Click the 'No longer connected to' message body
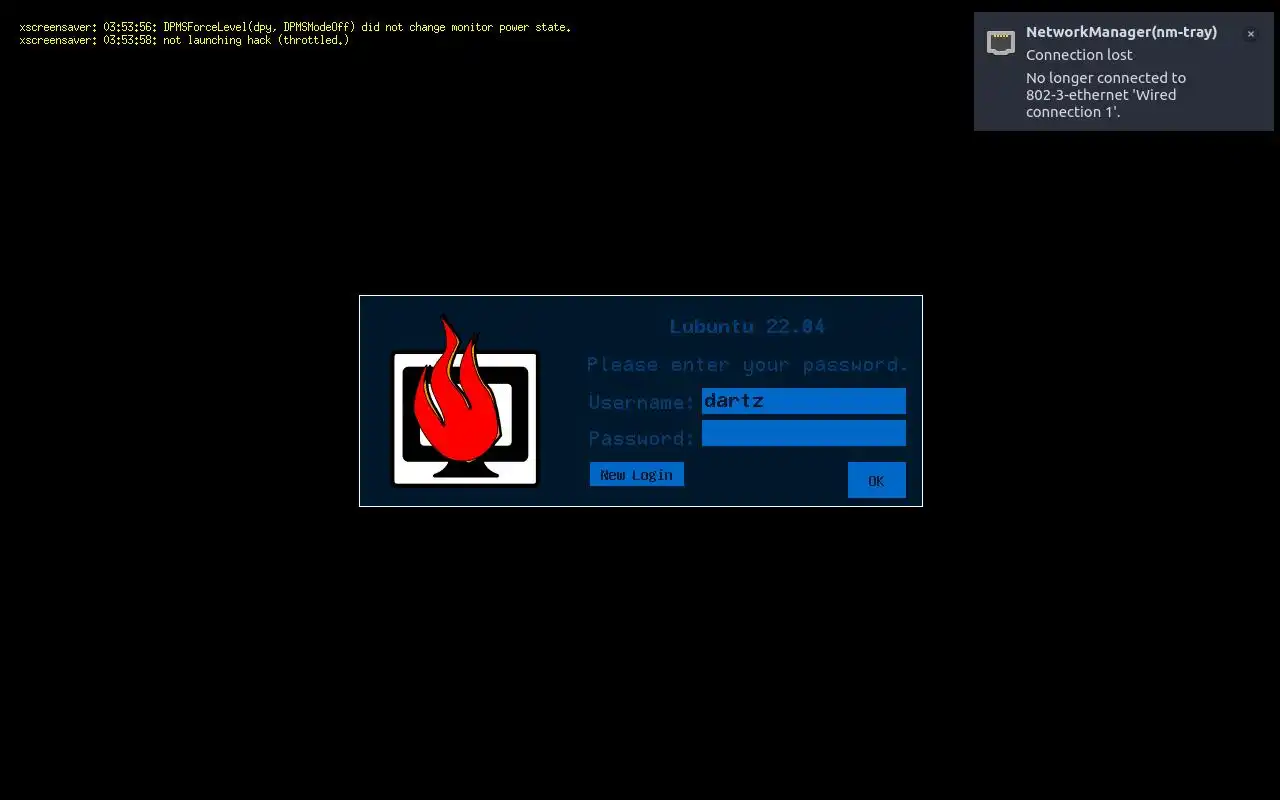 tap(1106, 95)
